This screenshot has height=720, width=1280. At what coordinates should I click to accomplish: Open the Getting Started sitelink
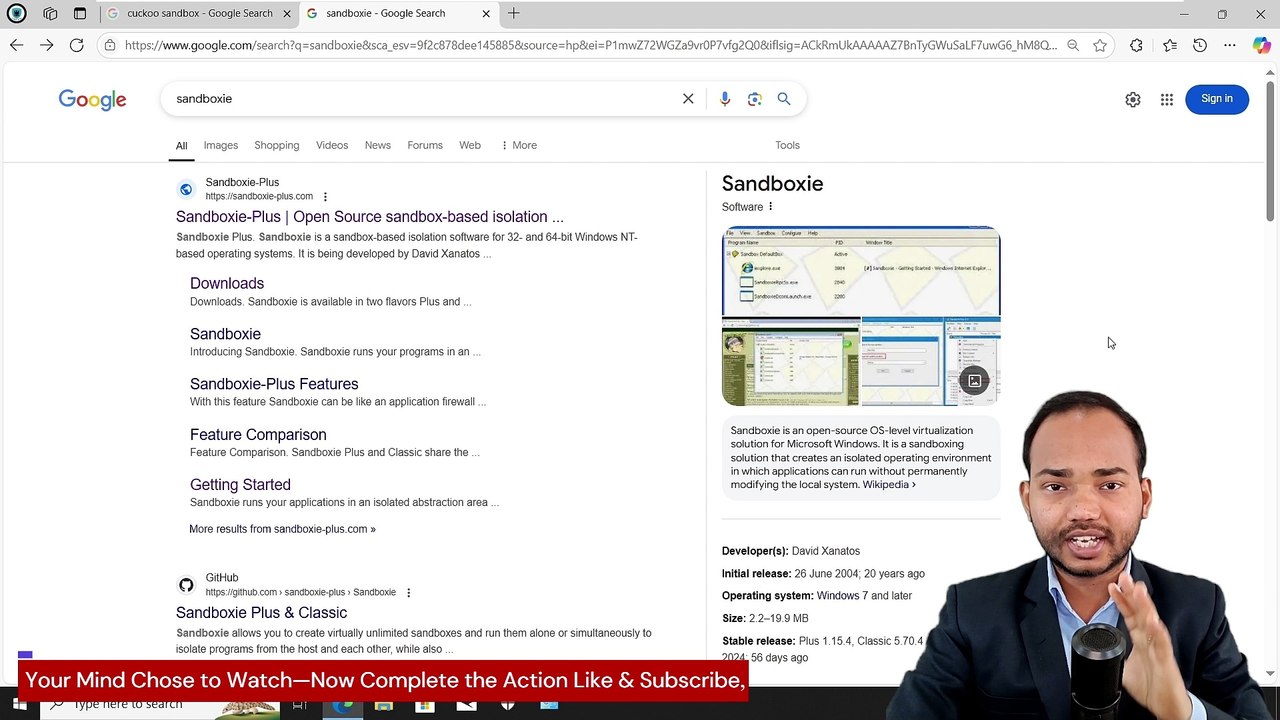(x=240, y=485)
